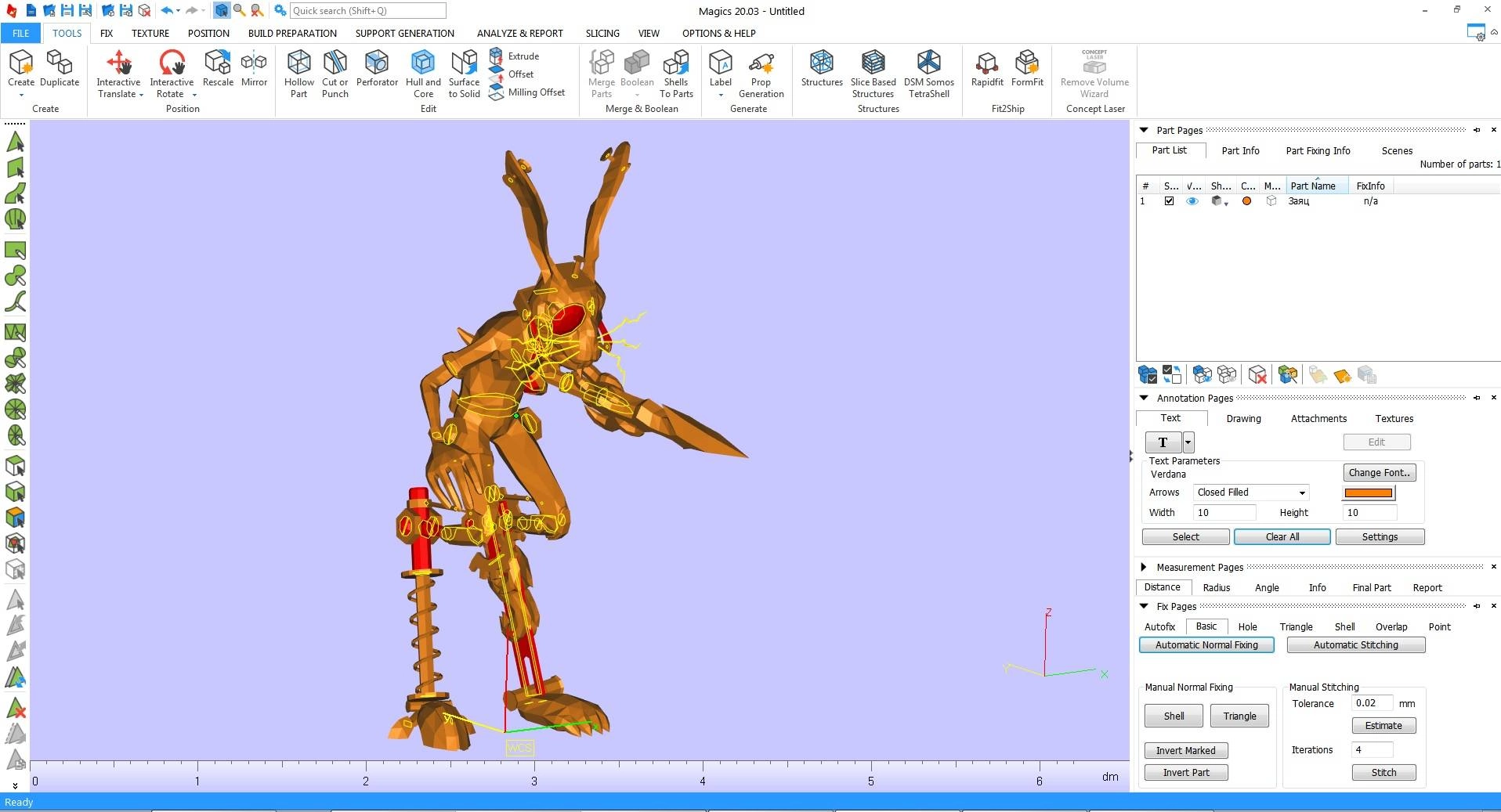The image size is (1501, 812).
Task: Click the orange annotation text color swatch
Action: [x=1369, y=493]
